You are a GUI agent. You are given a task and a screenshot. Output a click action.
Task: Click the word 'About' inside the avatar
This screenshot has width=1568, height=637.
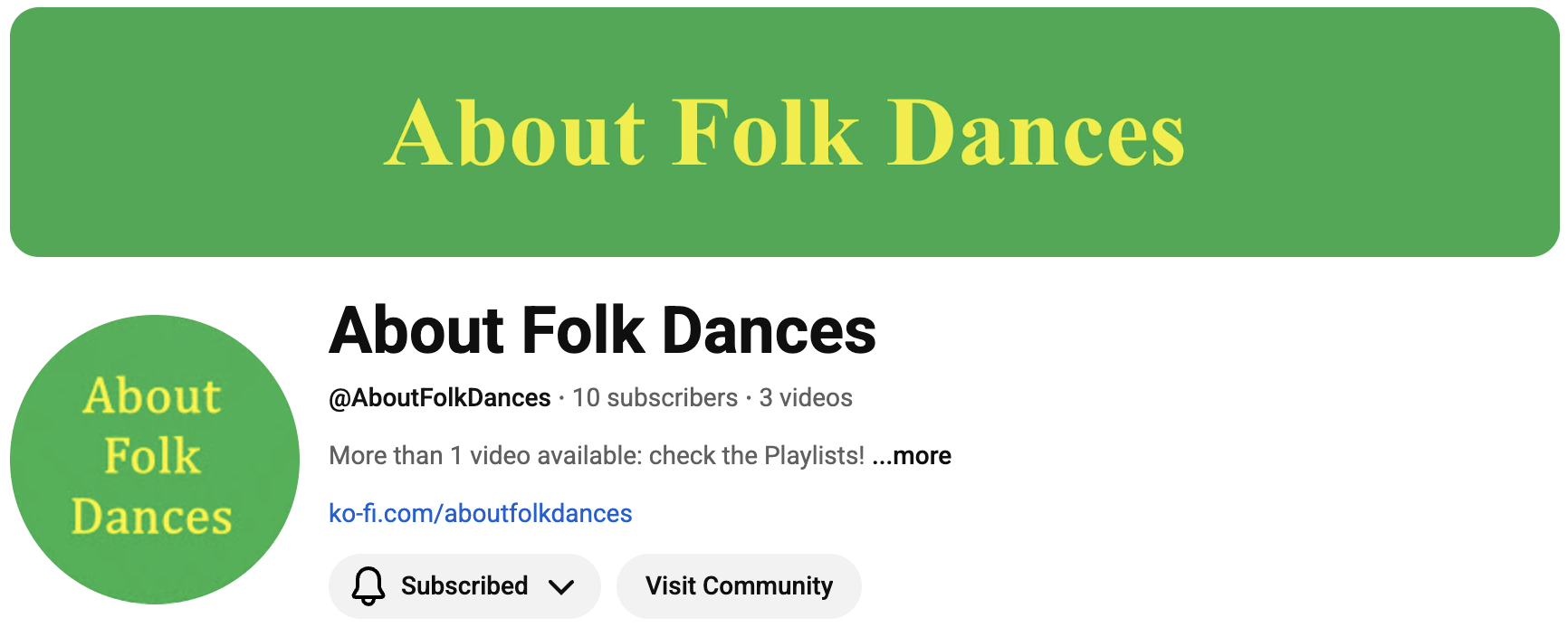pos(152,396)
